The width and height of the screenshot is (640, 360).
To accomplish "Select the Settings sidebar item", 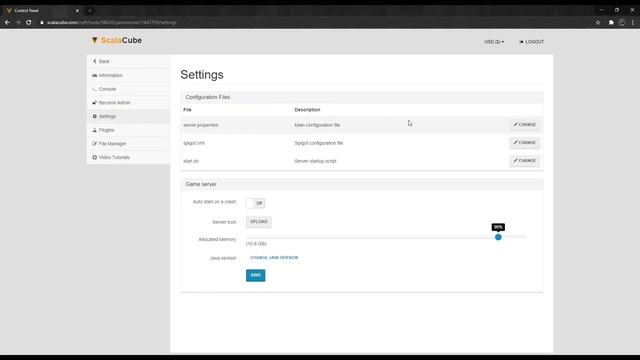I will [x=128, y=116].
